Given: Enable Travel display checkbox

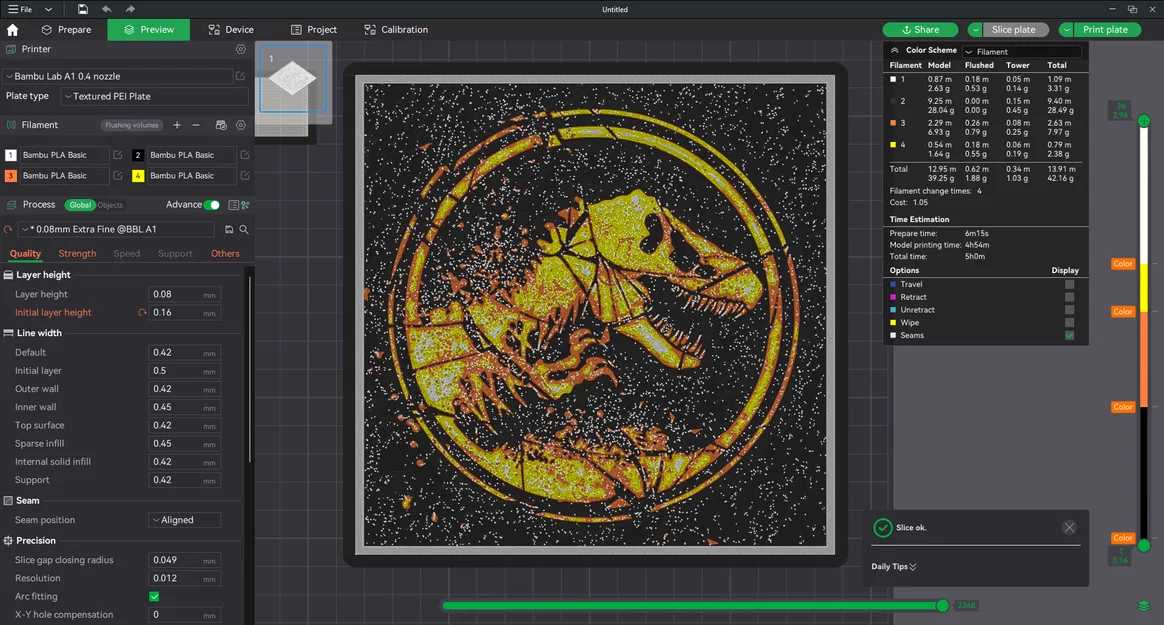Looking at the screenshot, I should 1070,283.
